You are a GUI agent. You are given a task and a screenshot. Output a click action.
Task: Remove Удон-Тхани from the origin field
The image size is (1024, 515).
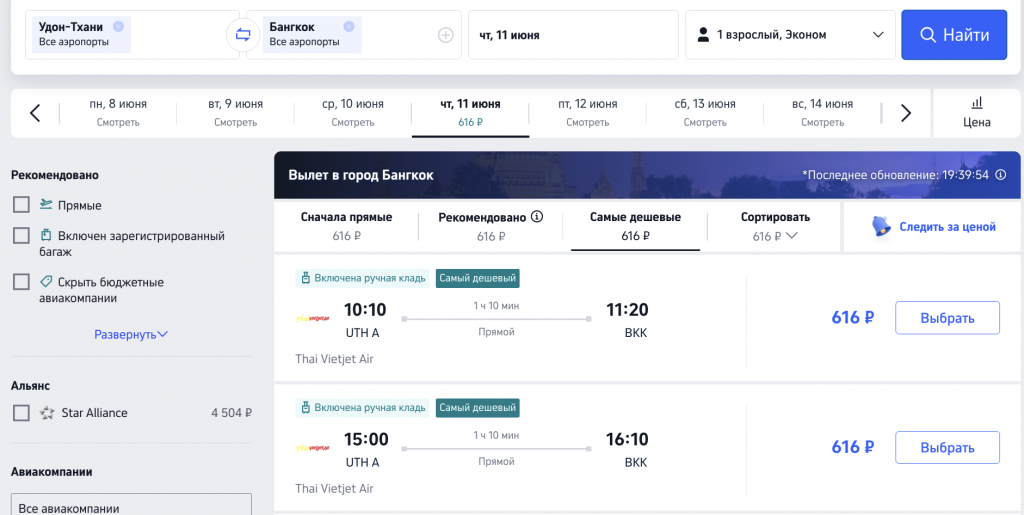point(119,26)
